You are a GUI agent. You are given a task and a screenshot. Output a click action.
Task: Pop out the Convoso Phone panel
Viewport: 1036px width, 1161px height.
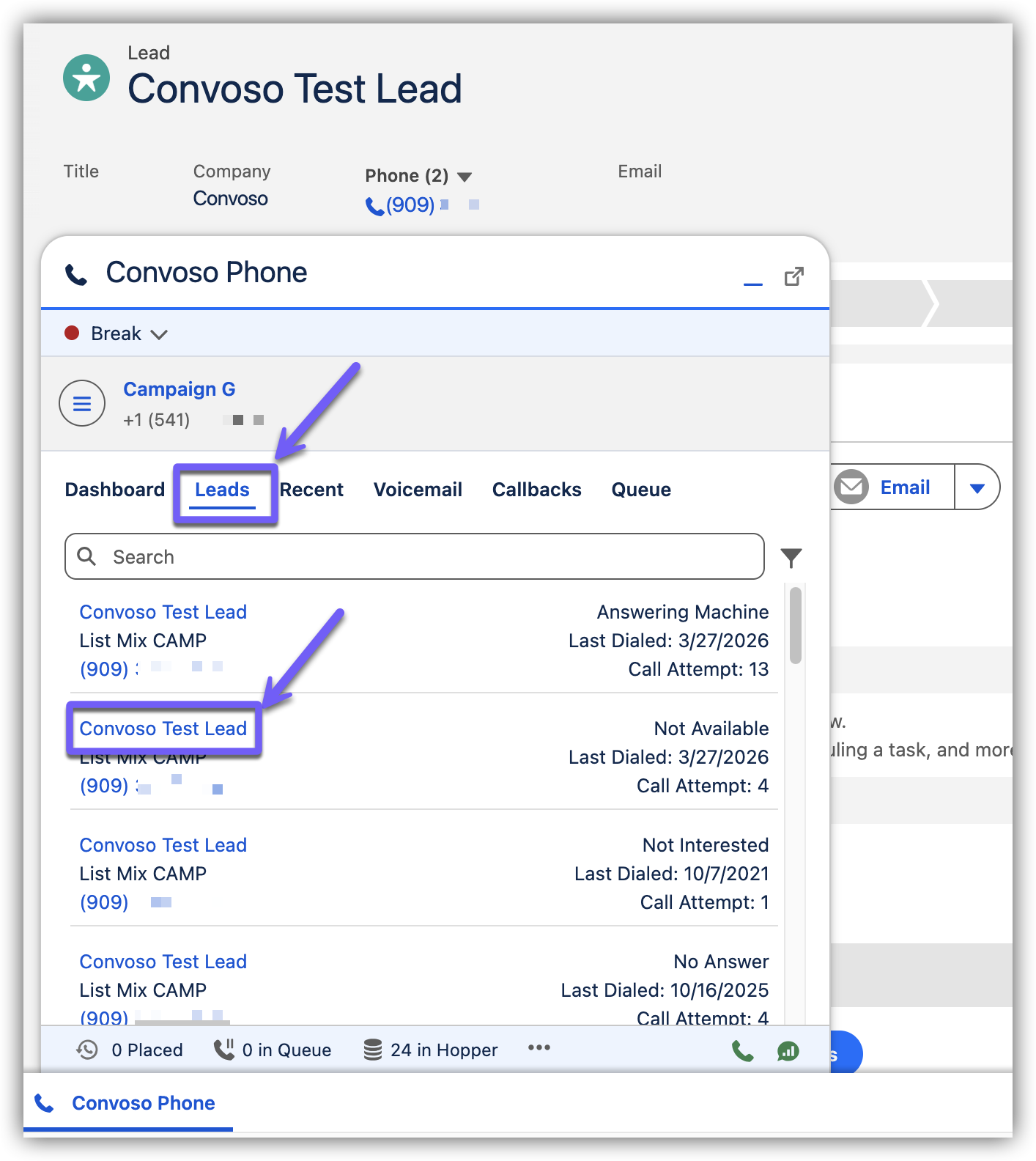[x=794, y=277]
